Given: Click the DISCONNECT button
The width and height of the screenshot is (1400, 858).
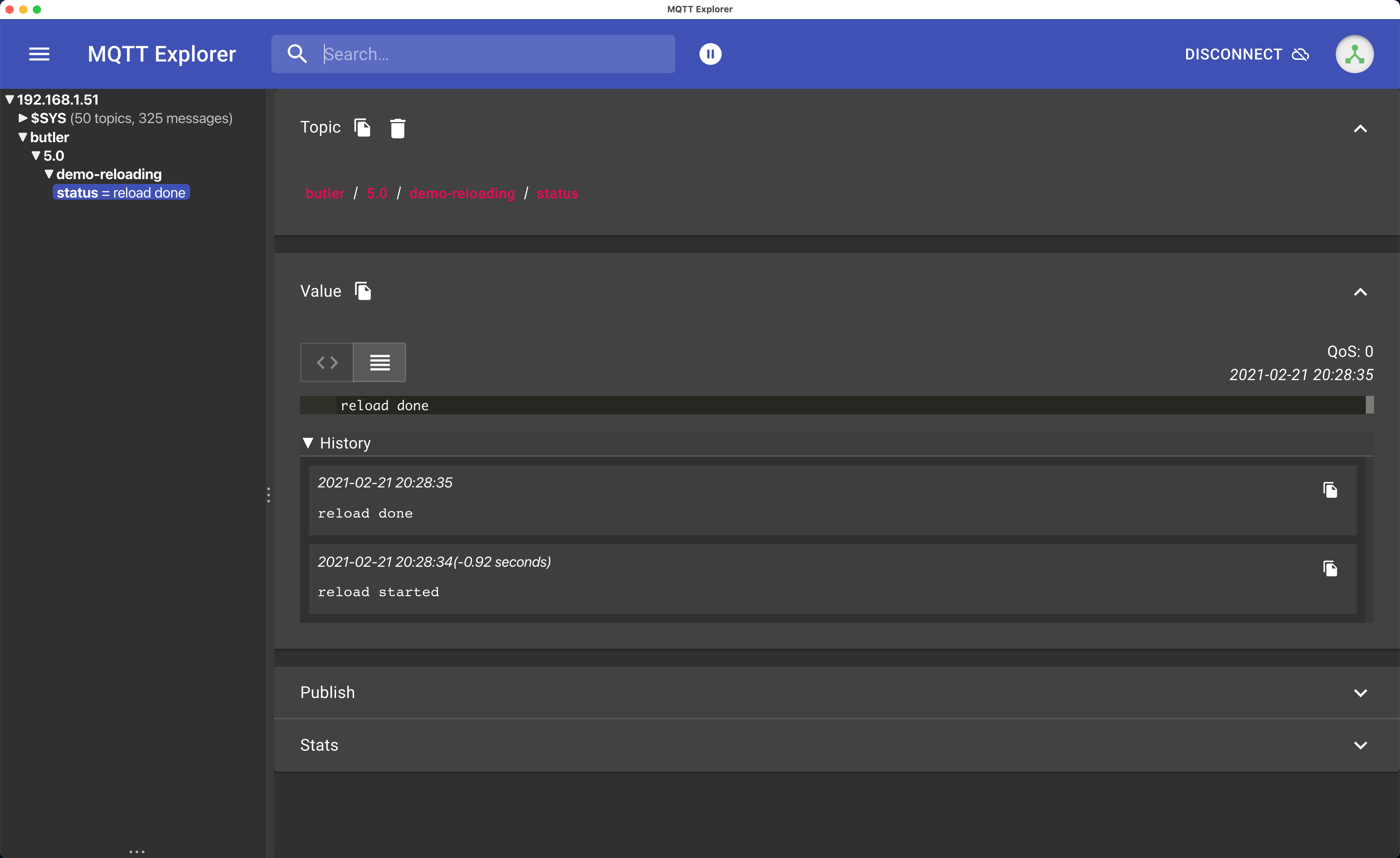Looking at the screenshot, I should (x=1247, y=54).
